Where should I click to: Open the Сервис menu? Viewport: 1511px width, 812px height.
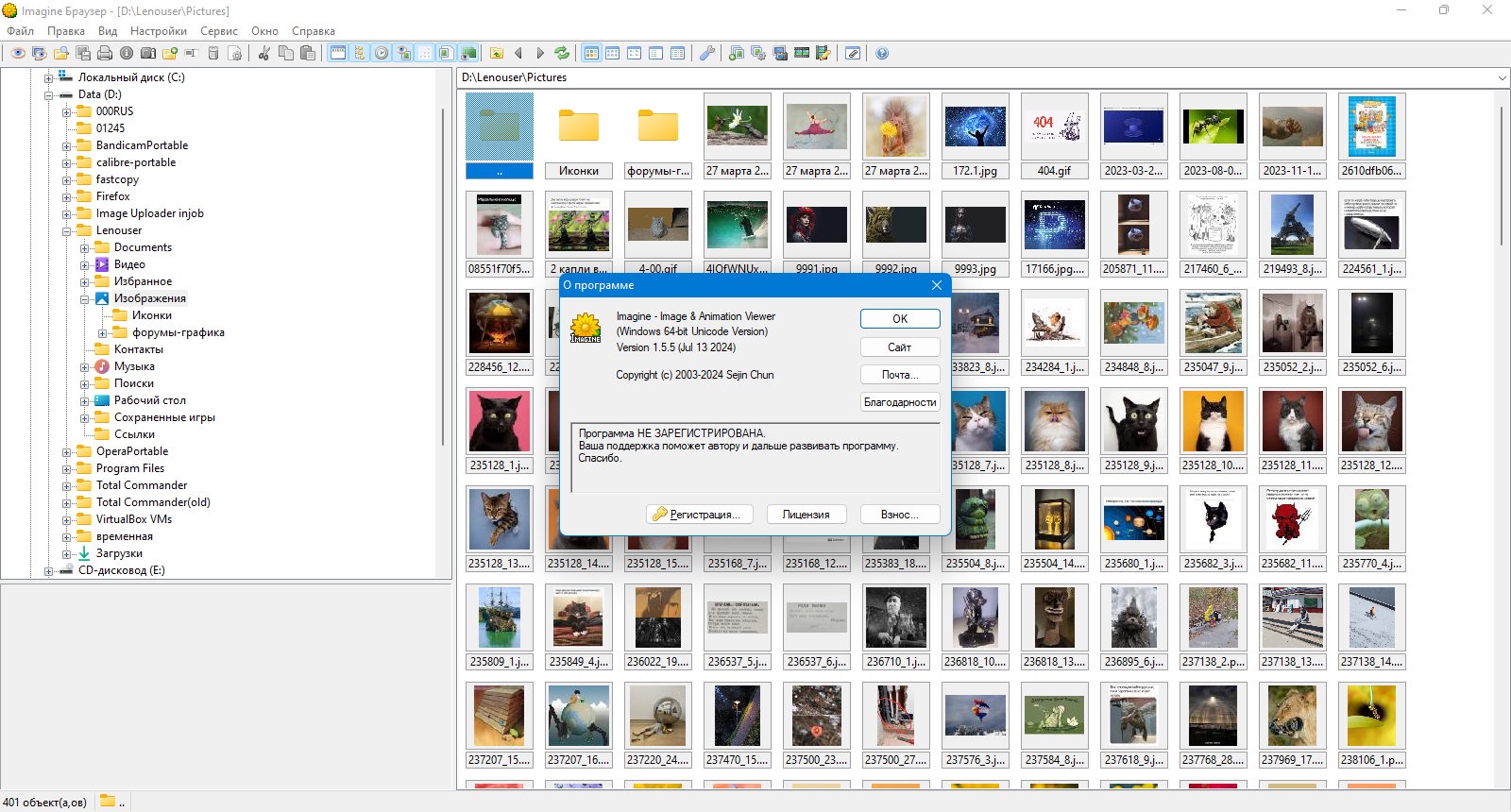(219, 31)
